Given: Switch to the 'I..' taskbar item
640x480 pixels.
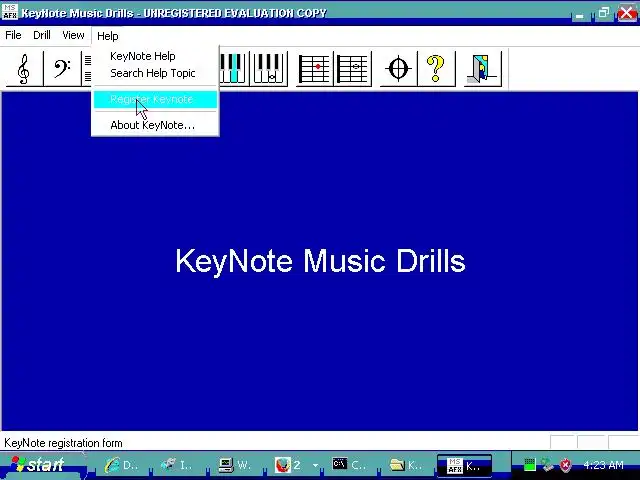Looking at the screenshot, I should (178, 465).
